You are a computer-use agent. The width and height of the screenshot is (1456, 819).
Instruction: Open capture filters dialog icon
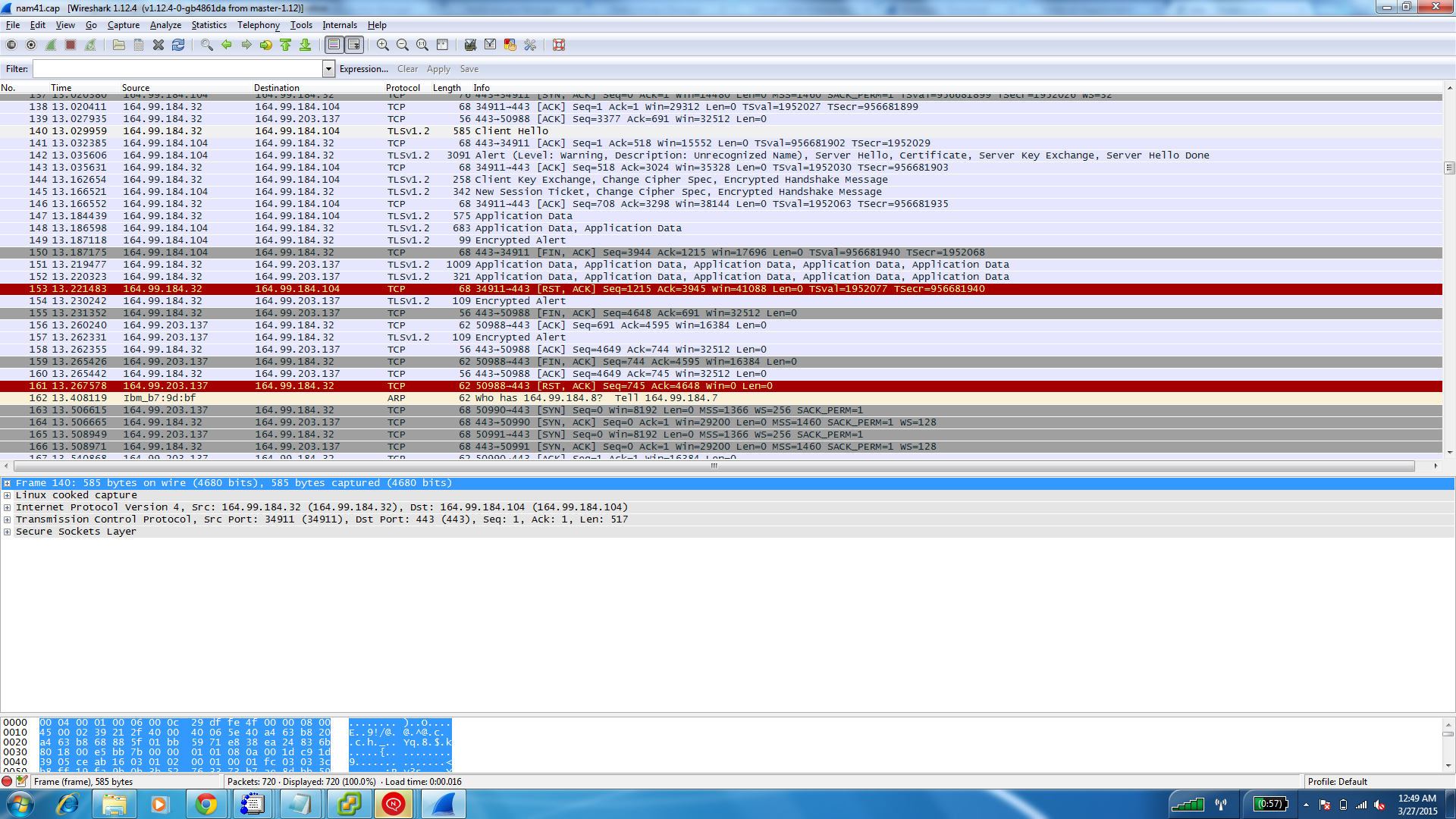pos(471,45)
